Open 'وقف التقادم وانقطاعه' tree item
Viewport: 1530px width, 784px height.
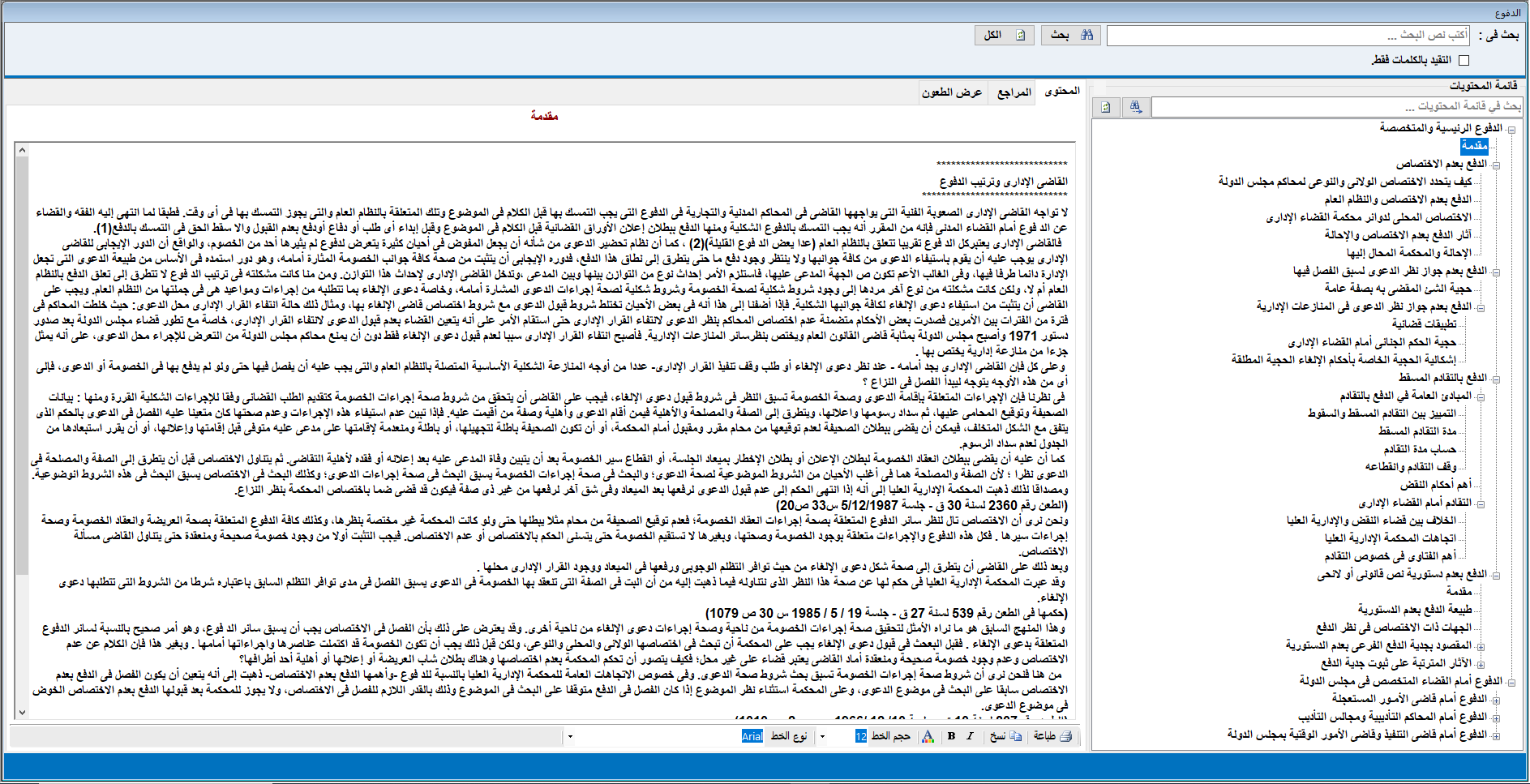click(x=1411, y=467)
